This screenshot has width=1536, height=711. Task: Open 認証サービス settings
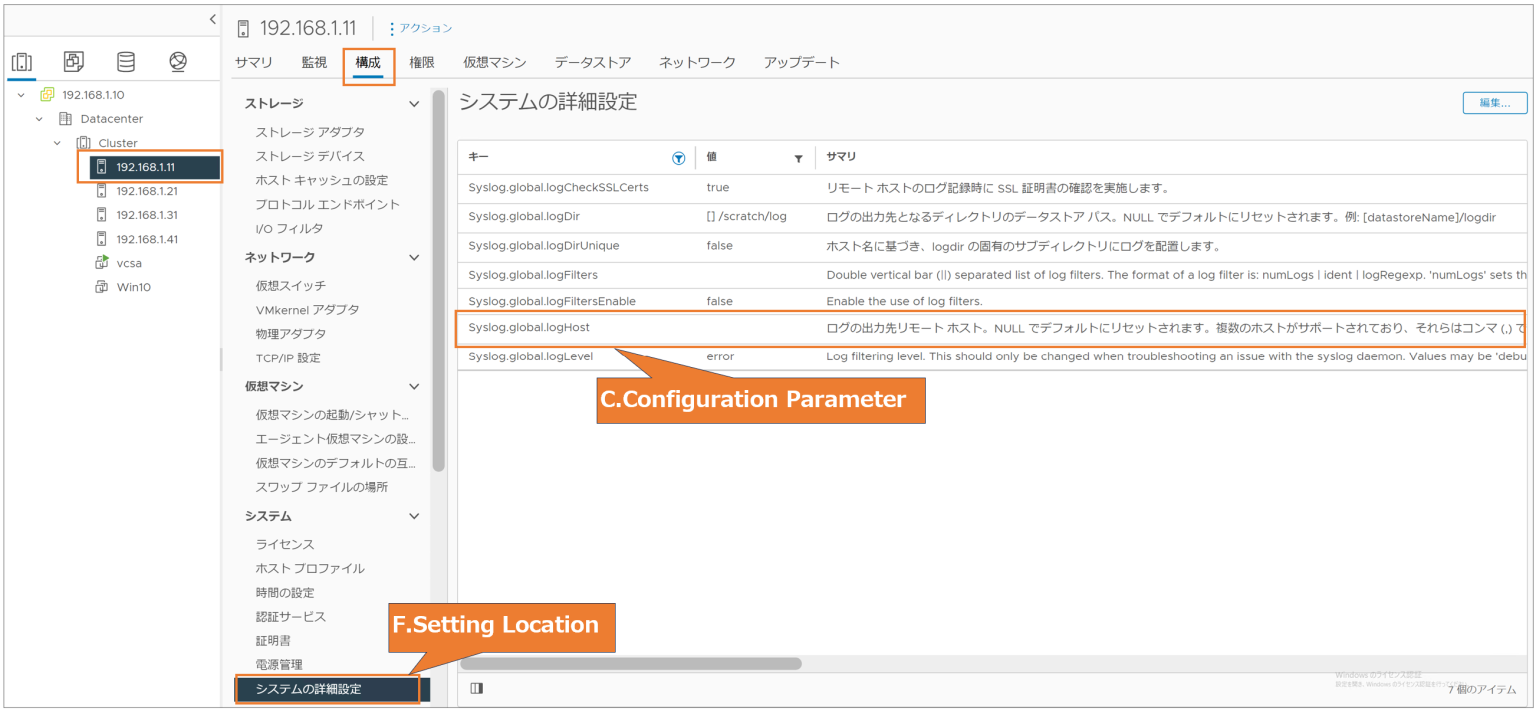coord(291,616)
